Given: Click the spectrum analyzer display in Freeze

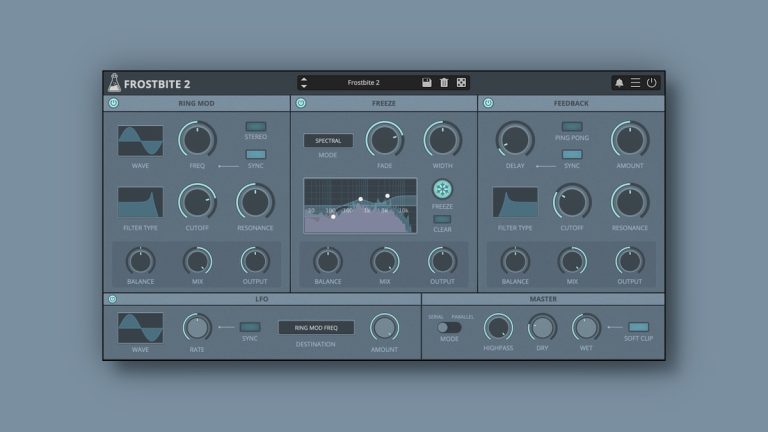Looking at the screenshot, I should (x=360, y=206).
